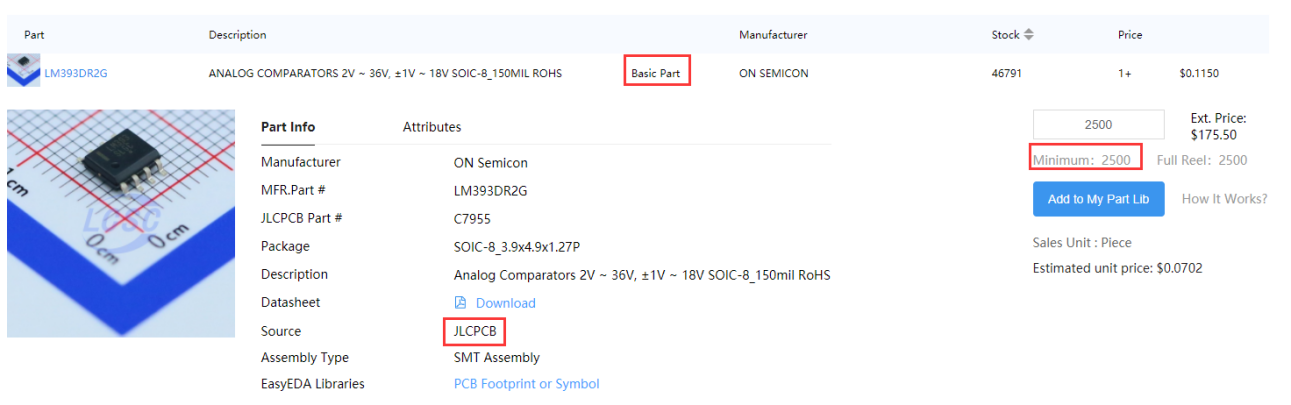Click the PDF datasheet icon
1291x405 pixels.
(x=460, y=303)
